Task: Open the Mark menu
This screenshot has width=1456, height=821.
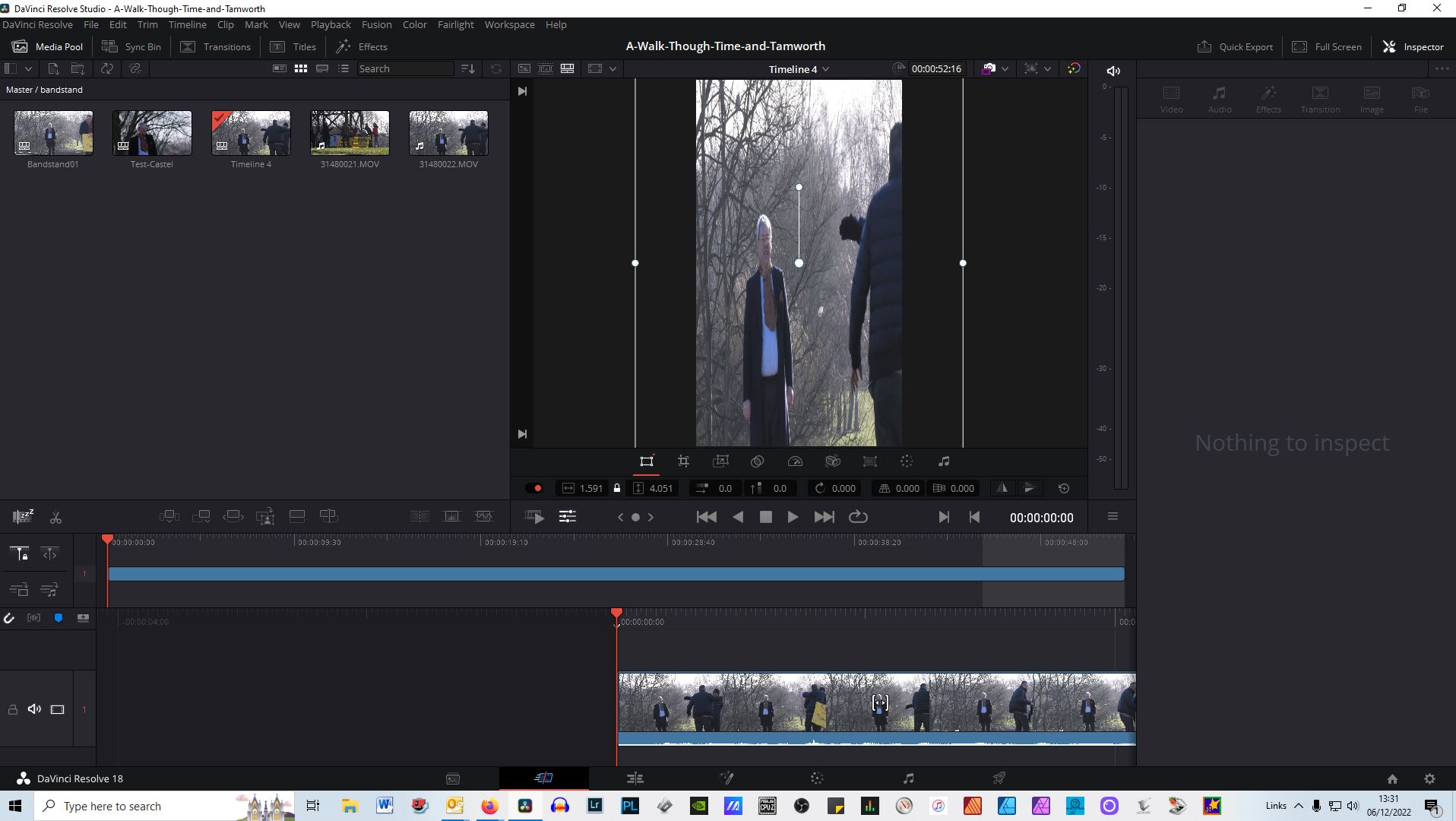Action: coord(256,24)
